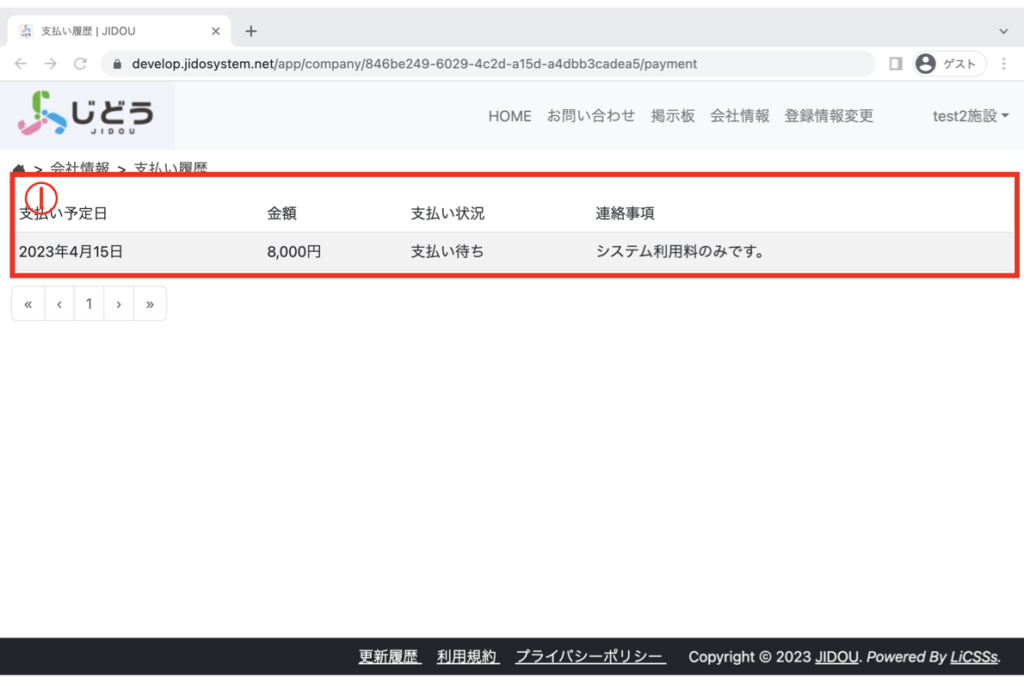This screenshot has height=683, width=1024.
Task: Click the URL address bar
Action: click(480, 63)
